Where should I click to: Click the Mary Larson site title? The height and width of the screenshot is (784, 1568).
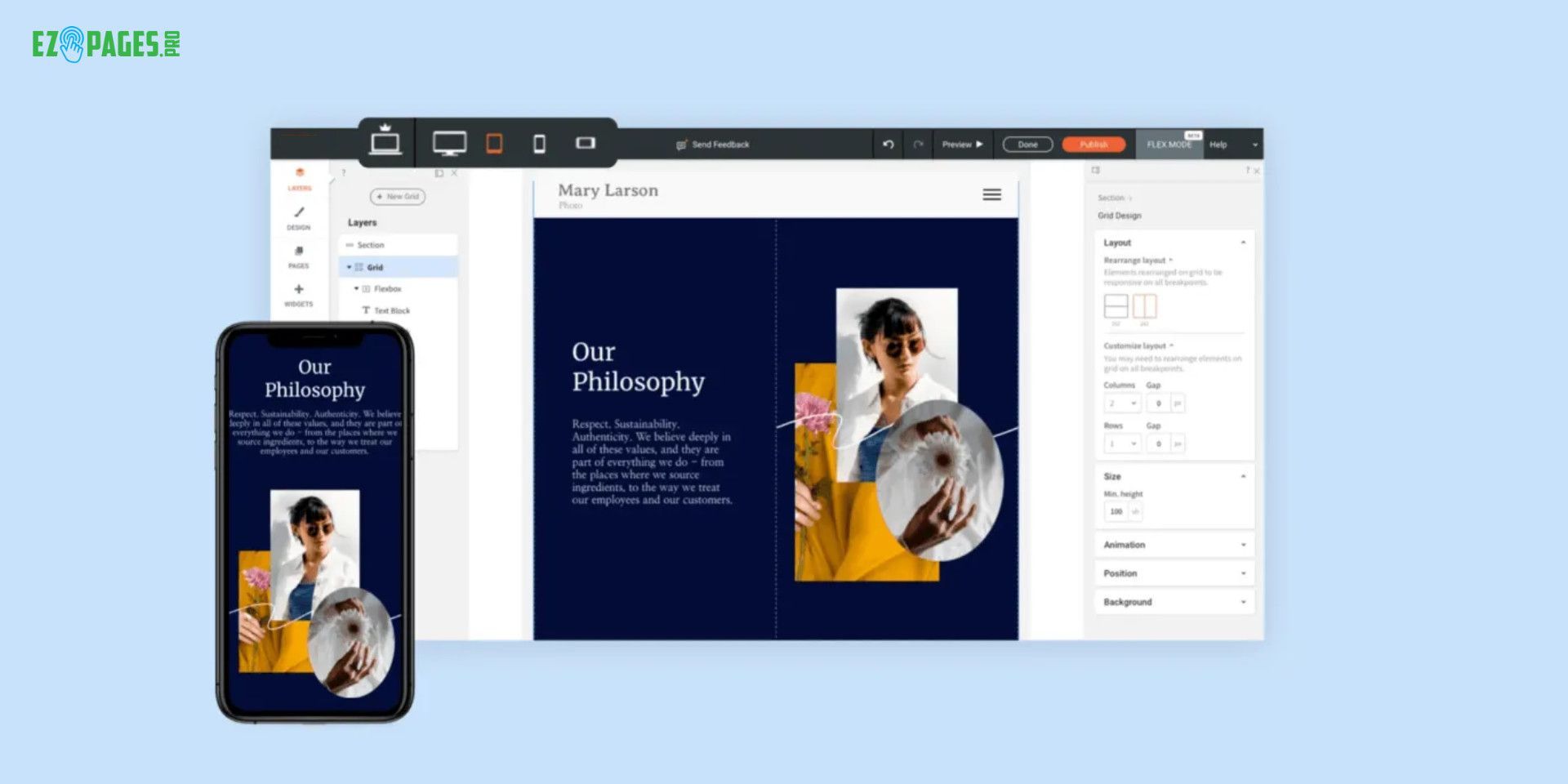coord(608,190)
